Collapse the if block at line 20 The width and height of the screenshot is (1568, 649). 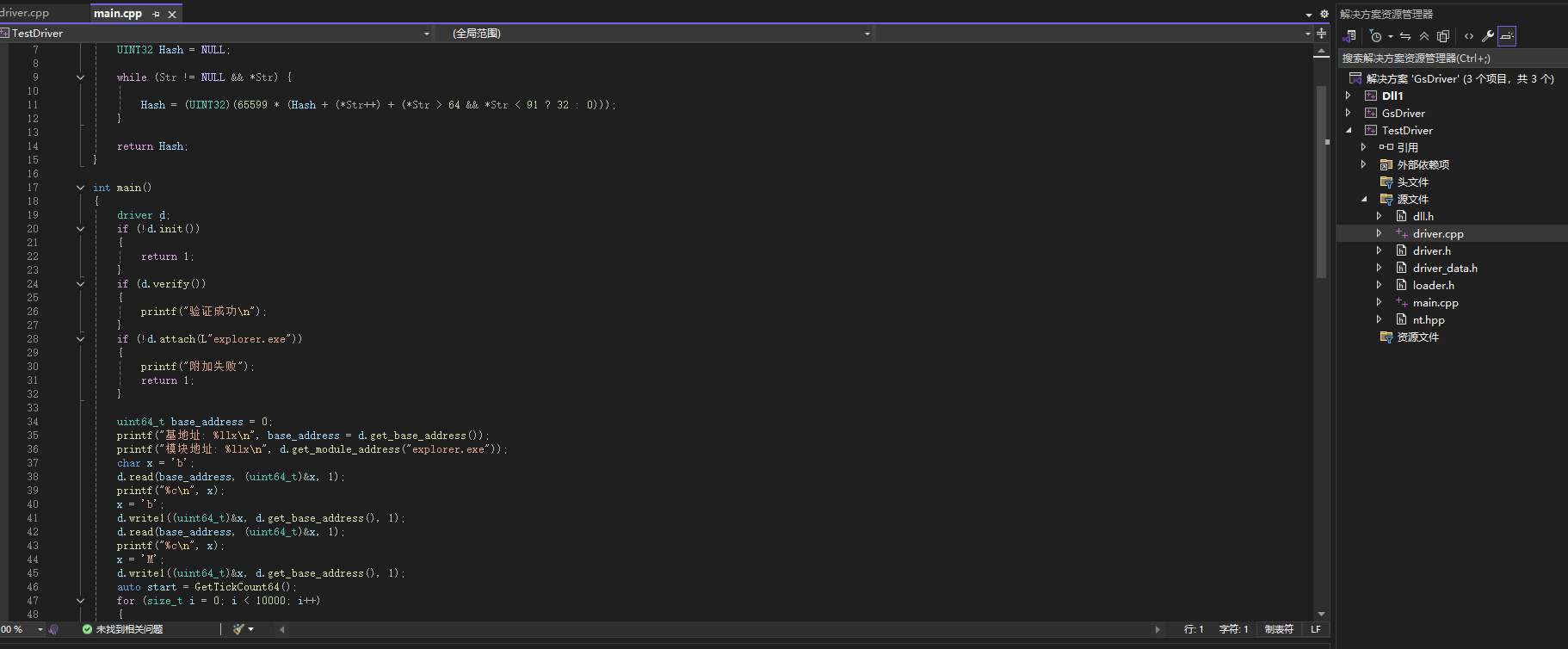coord(80,229)
